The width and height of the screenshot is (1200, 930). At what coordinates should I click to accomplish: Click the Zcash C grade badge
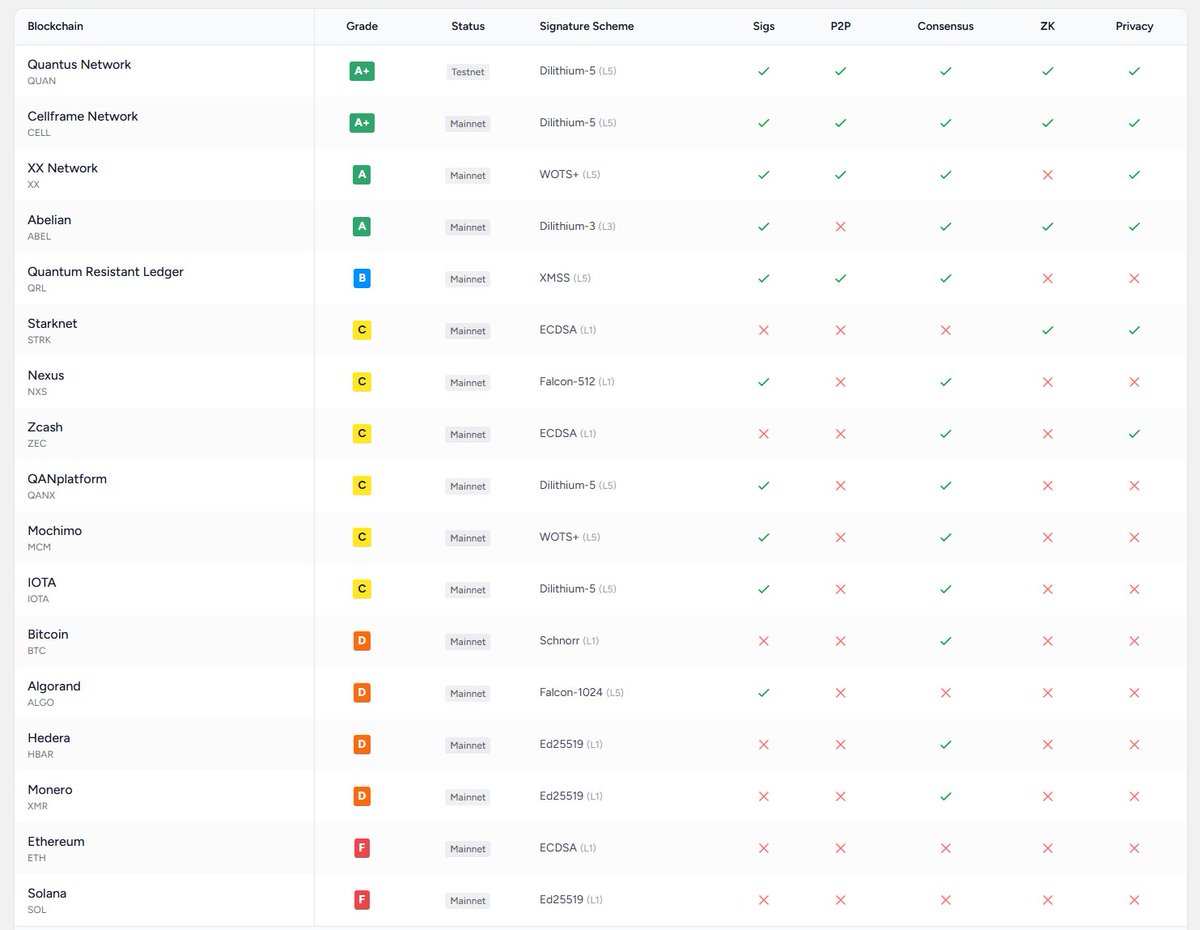(362, 434)
